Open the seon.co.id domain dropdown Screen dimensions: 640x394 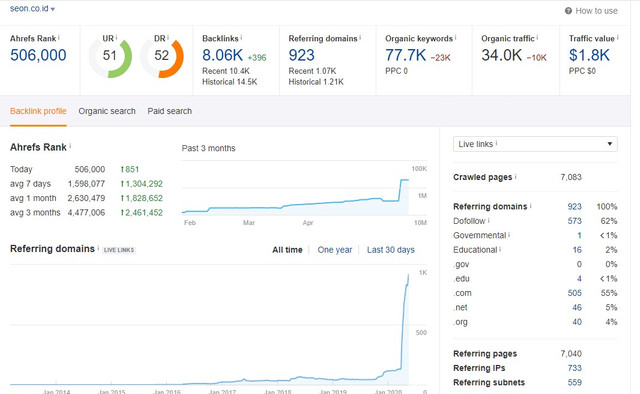pos(32,9)
